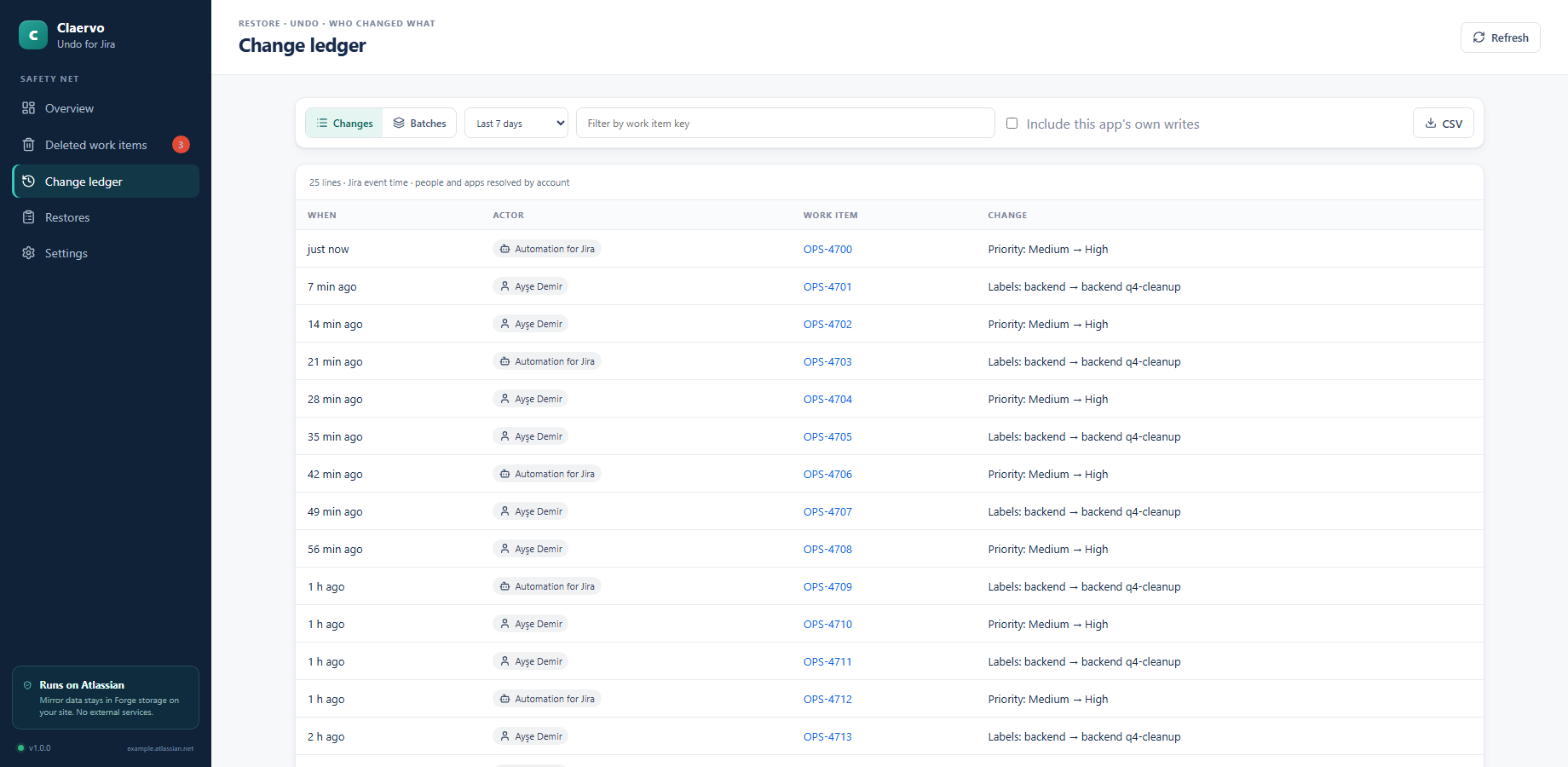The height and width of the screenshot is (767, 1568).
Task: Click the gear icon beside Settings
Action: (29, 253)
